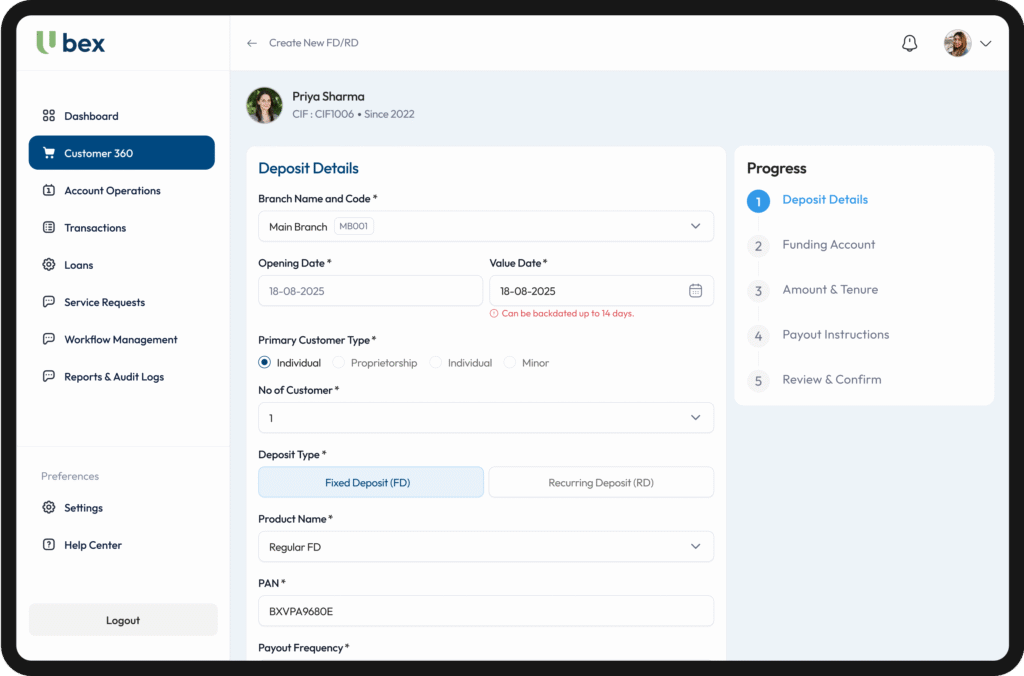Click the PAN input field
The height and width of the screenshot is (676, 1024).
point(486,611)
